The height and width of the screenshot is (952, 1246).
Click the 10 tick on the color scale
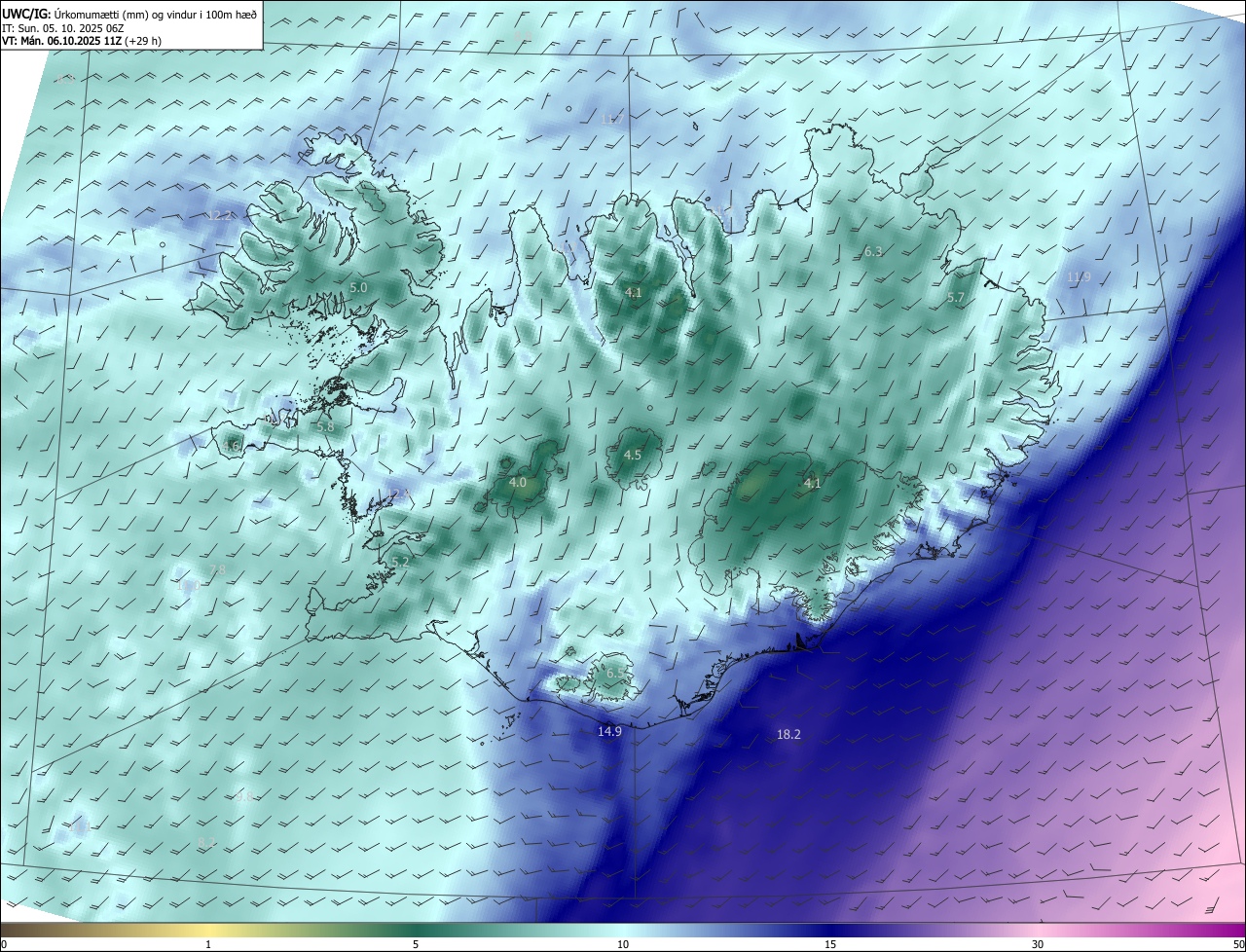click(623, 944)
